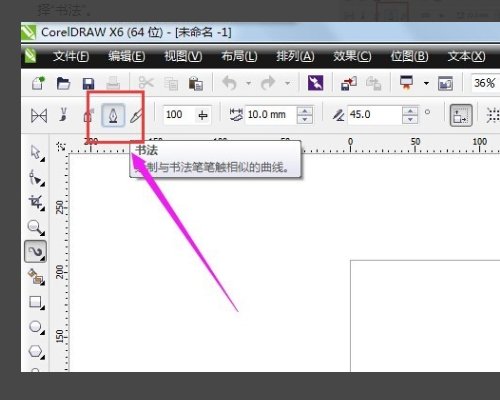Decrease calligraphic angle with down arrow
The image size is (500, 400).
[x=410, y=120]
